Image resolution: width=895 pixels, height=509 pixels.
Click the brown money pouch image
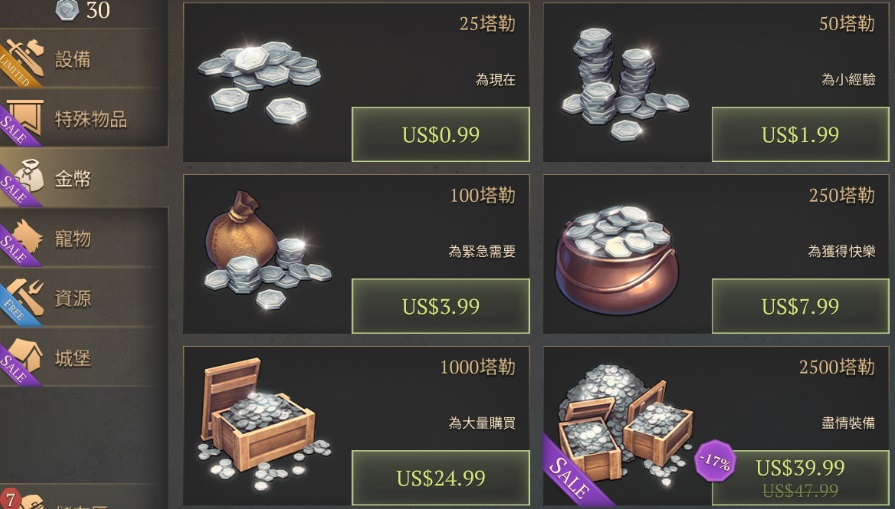coord(267,250)
